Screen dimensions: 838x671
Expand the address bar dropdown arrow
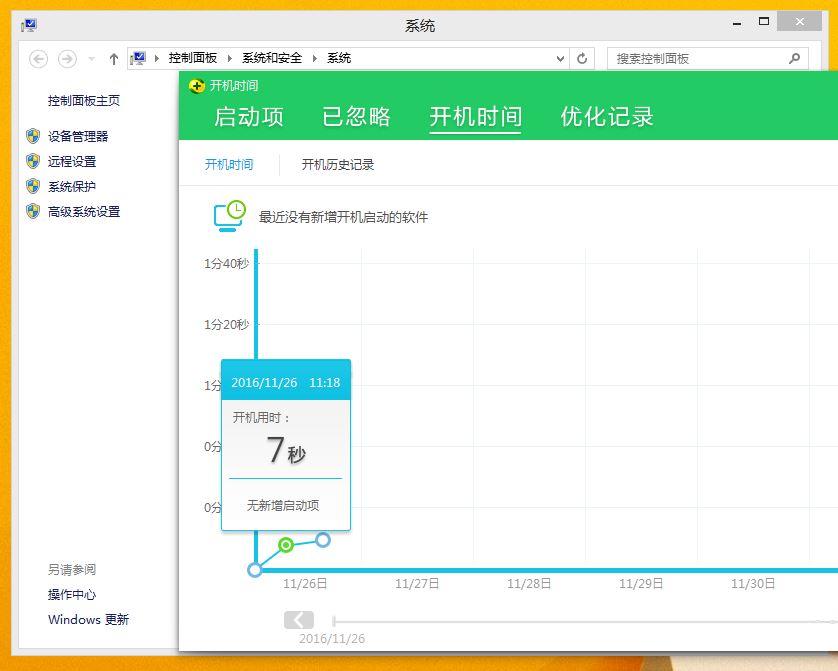(x=561, y=58)
